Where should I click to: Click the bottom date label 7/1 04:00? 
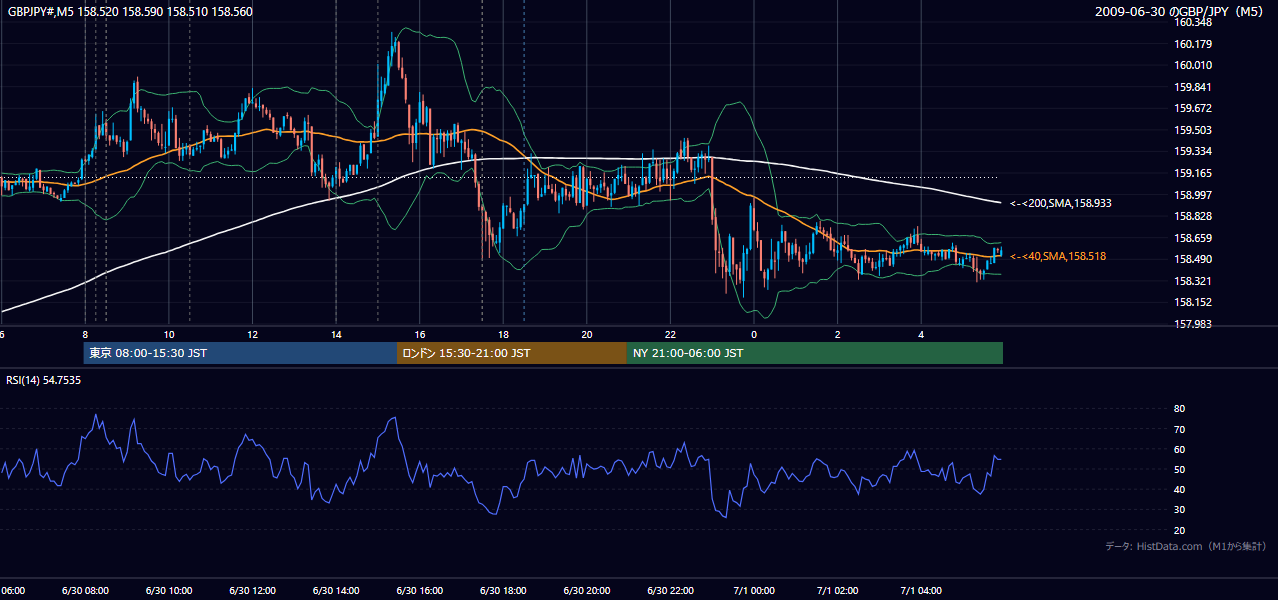[x=921, y=590]
